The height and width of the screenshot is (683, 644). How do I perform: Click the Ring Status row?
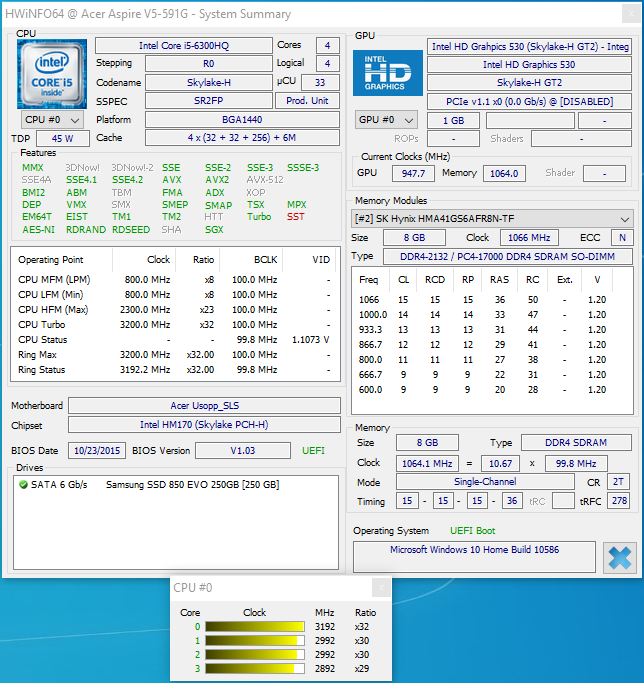pyautogui.click(x=174, y=370)
